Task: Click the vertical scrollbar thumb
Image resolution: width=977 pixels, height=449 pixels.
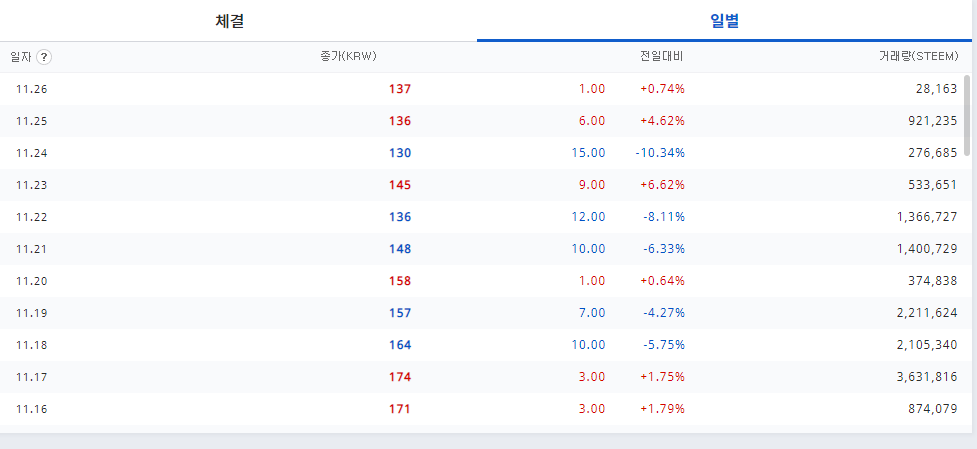Action: 967,115
